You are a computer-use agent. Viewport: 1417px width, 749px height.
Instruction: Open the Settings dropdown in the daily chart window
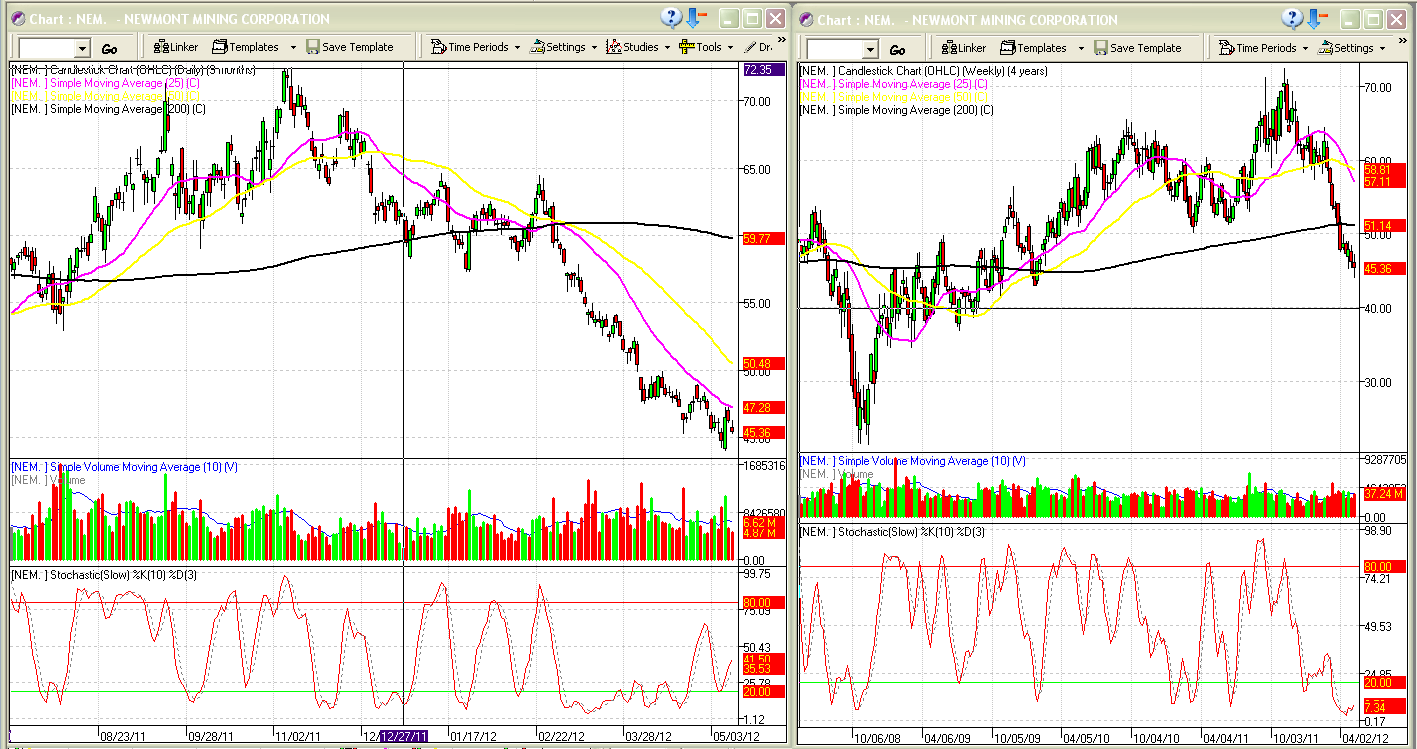pyautogui.click(x=564, y=47)
